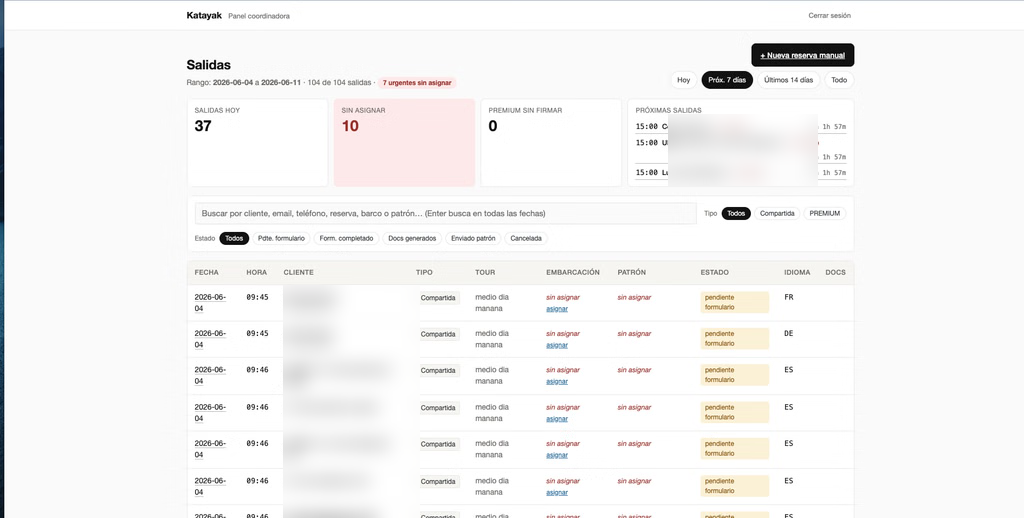The height and width of the screenshot is (518, 1024).
Task: Click 'medio dia manana' tour in FR row
Action: pos(492,302)
